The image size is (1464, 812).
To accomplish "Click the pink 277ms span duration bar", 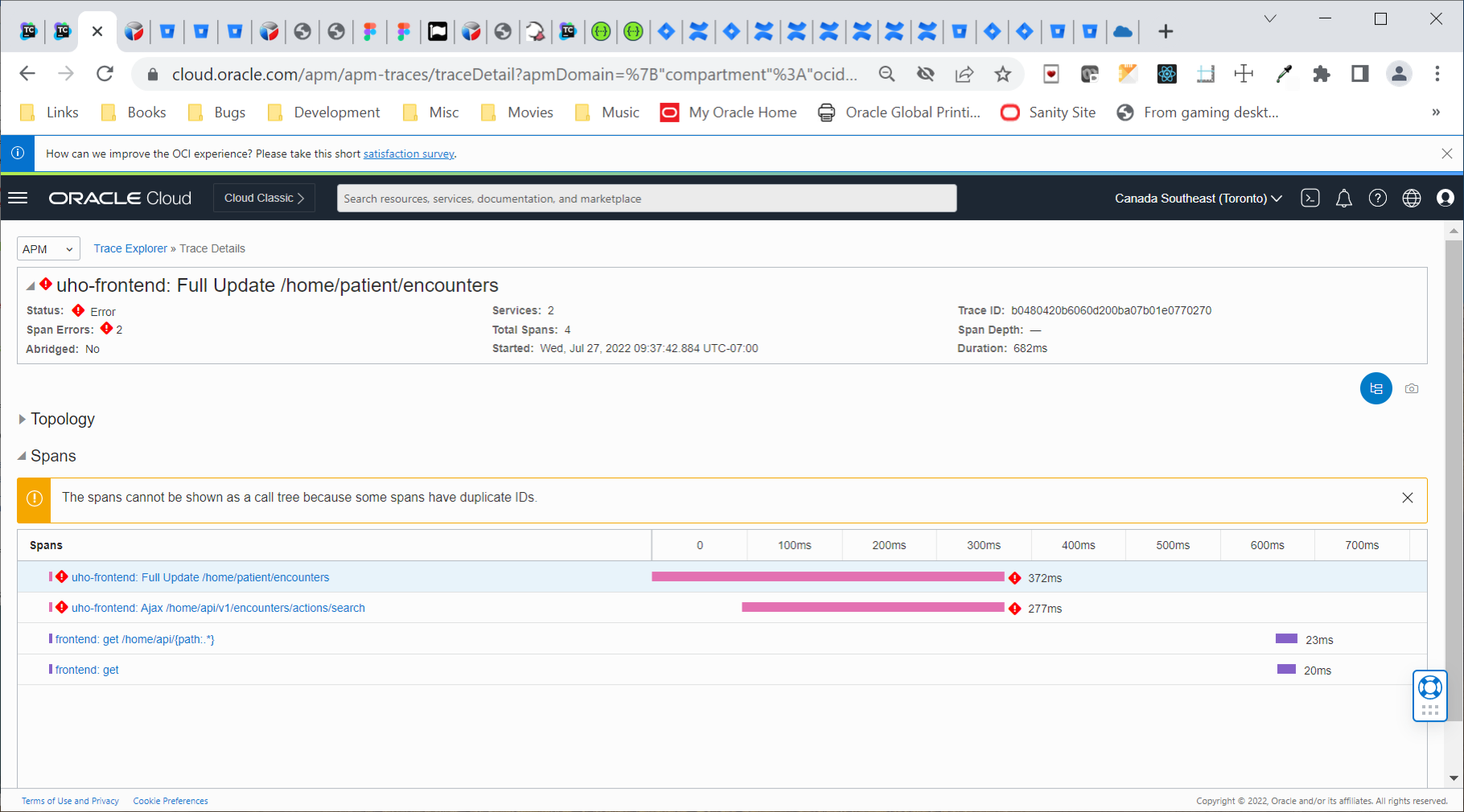I will (x=873, y=607).
